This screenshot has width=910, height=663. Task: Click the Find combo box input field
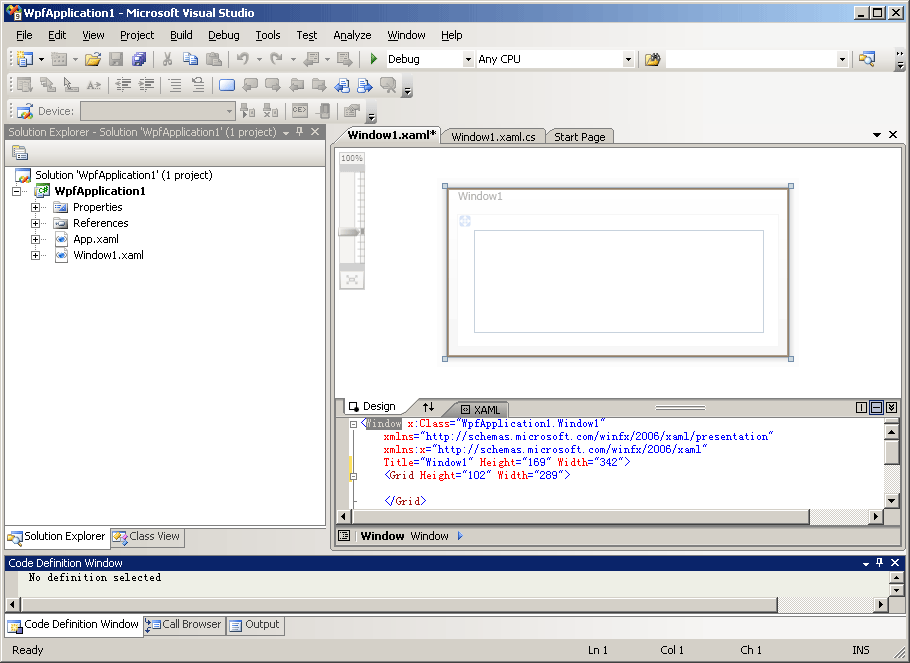point(752,59)
